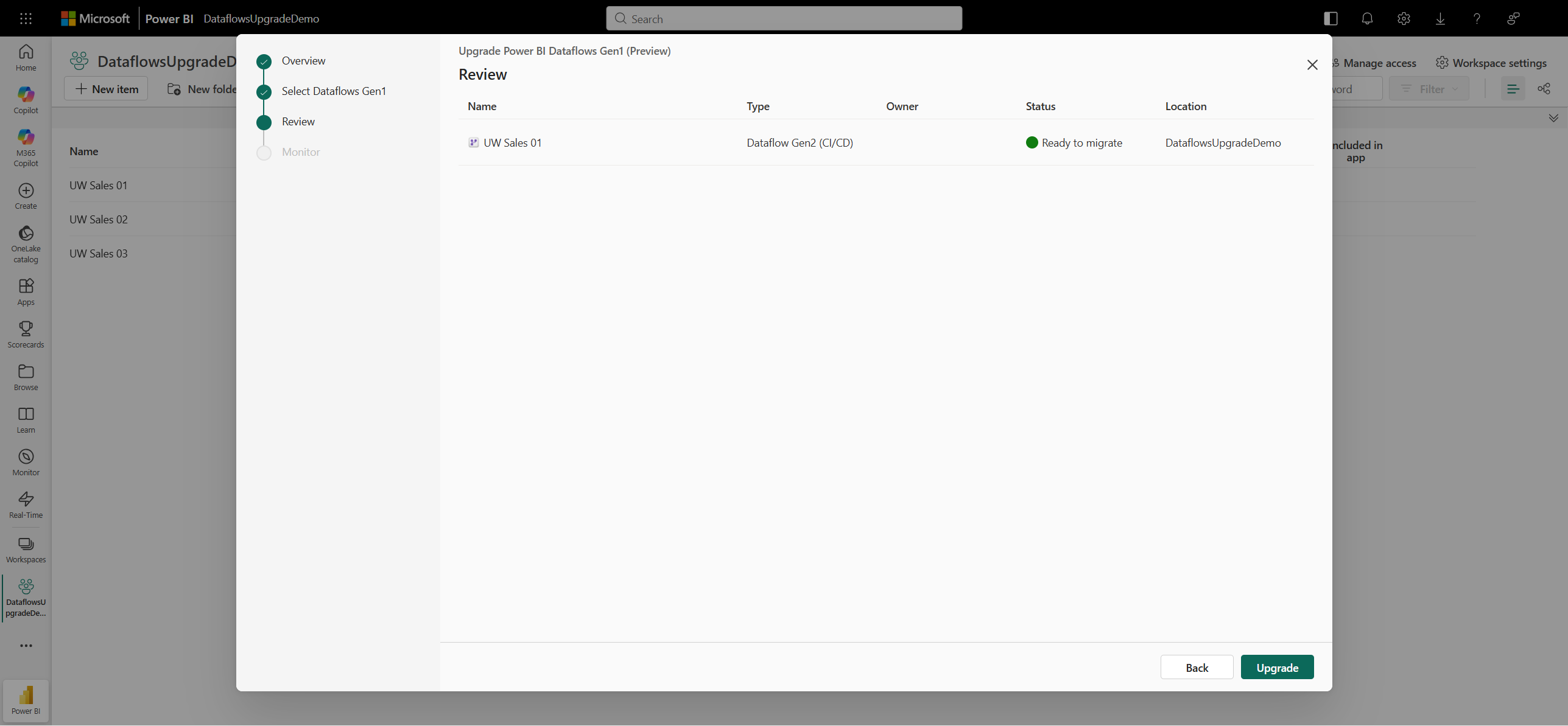Click New item button
Image resolution: width=1568 pixels, height=726 pixels.
(106, 89)
